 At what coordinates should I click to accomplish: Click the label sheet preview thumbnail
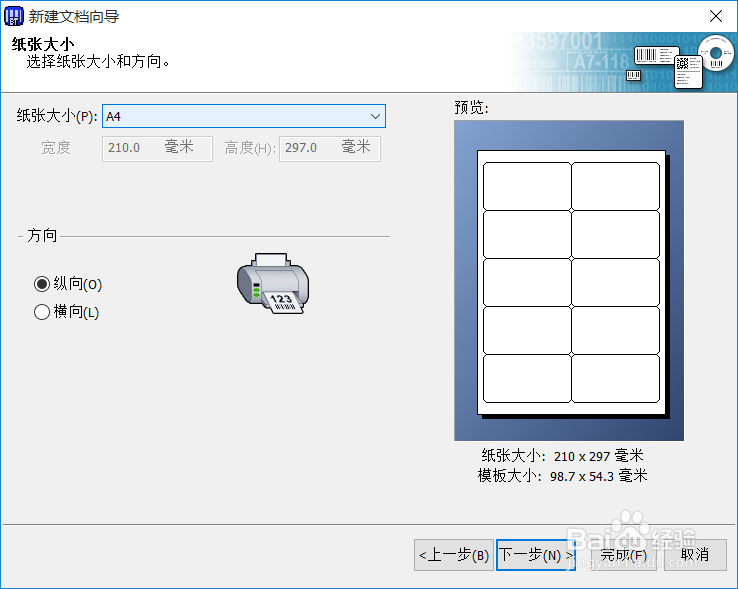click(x=569, y=281)
